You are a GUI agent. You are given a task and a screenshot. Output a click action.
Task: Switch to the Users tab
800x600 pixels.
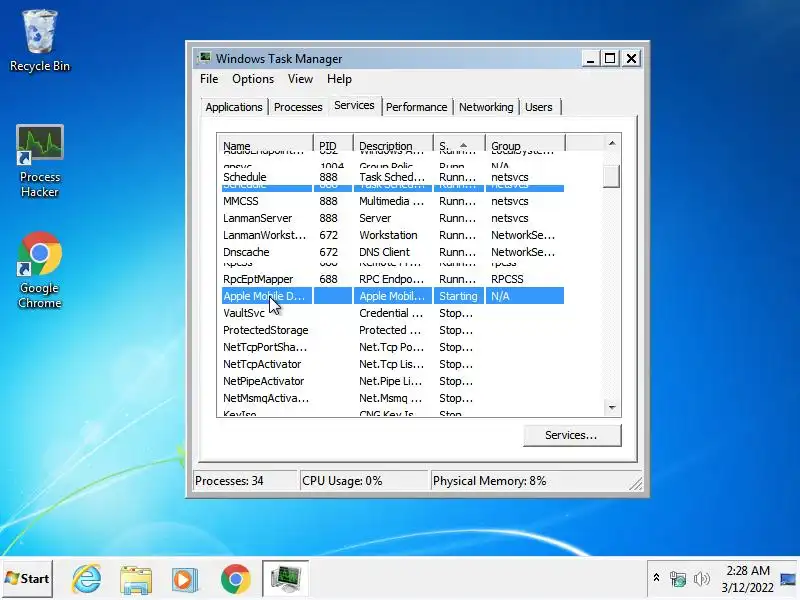tap(539, 107)
